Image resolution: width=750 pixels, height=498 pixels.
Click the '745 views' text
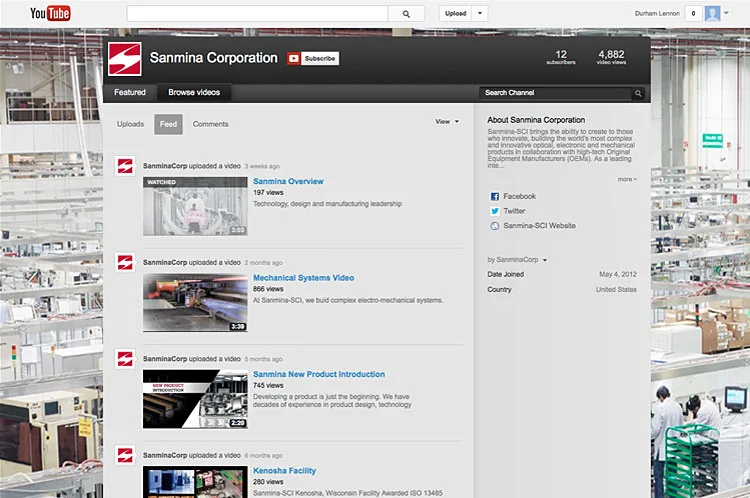pyautogui.click(x=268, y=386)
